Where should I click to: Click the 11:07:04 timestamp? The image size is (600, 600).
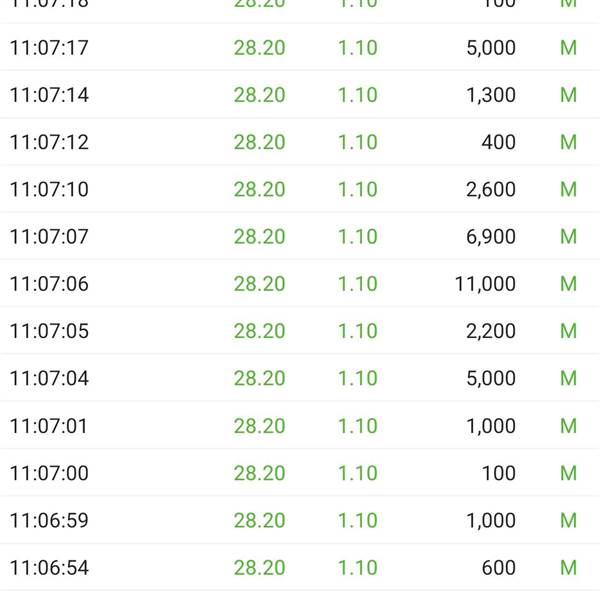pyautogui.click(x=49, y=378)
